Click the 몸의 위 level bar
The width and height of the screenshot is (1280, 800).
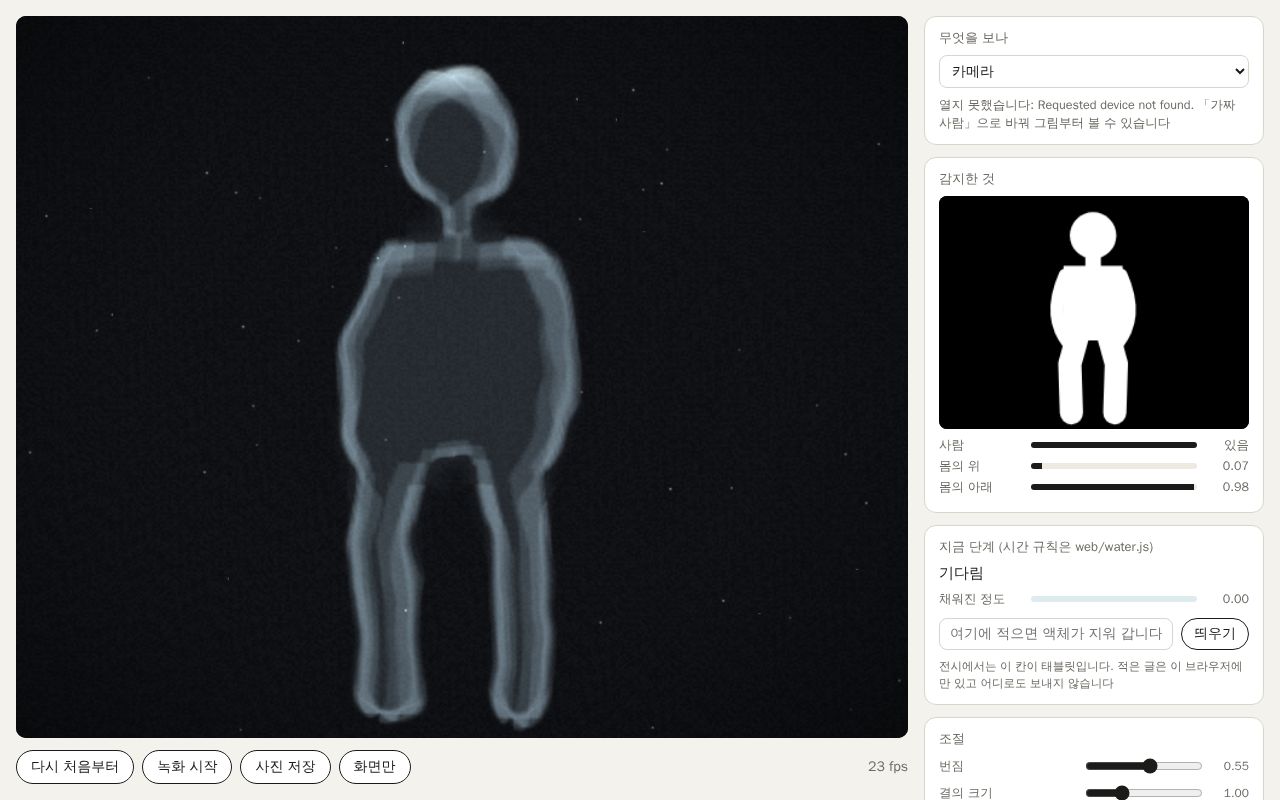1114,466
